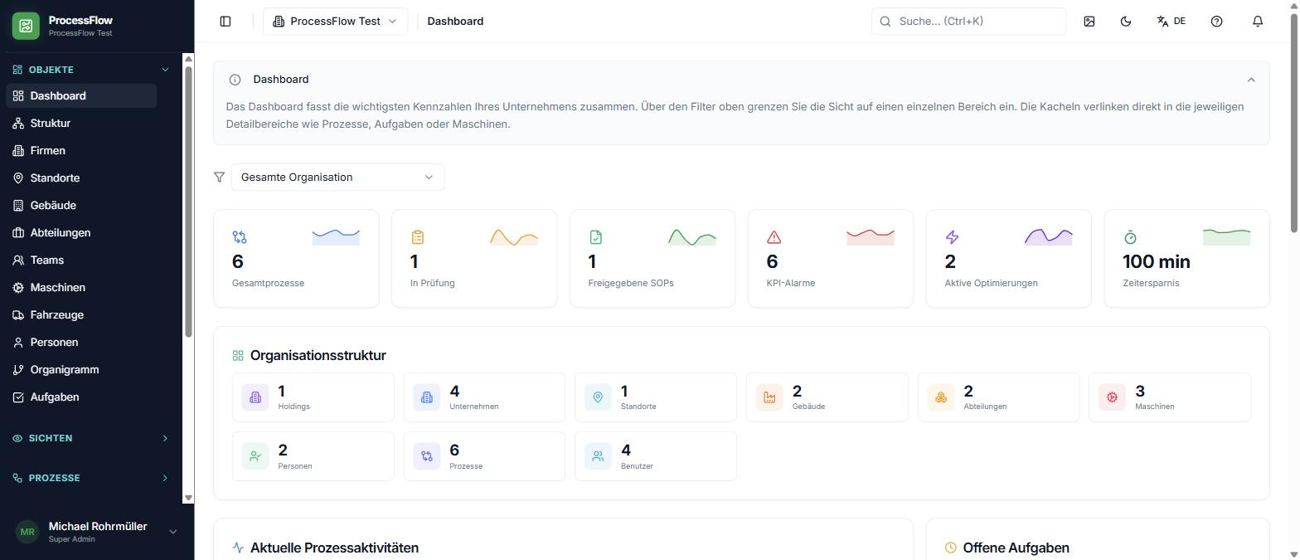Toggle dark mode moon icon
This screenshot has width=1300, height=560.
(x=1126, y=21)
